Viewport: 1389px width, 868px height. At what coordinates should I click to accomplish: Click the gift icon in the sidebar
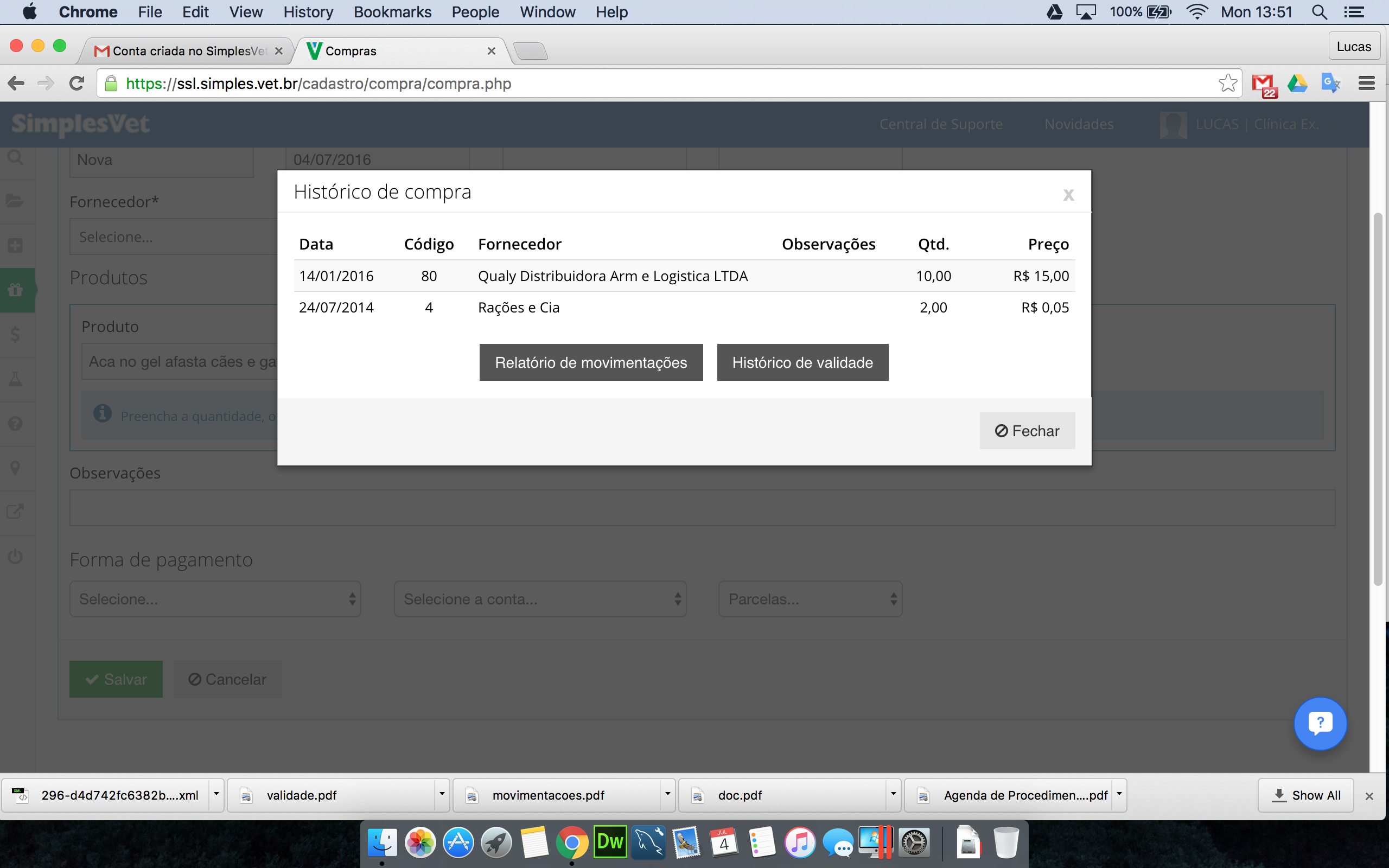tap(16, 290)
